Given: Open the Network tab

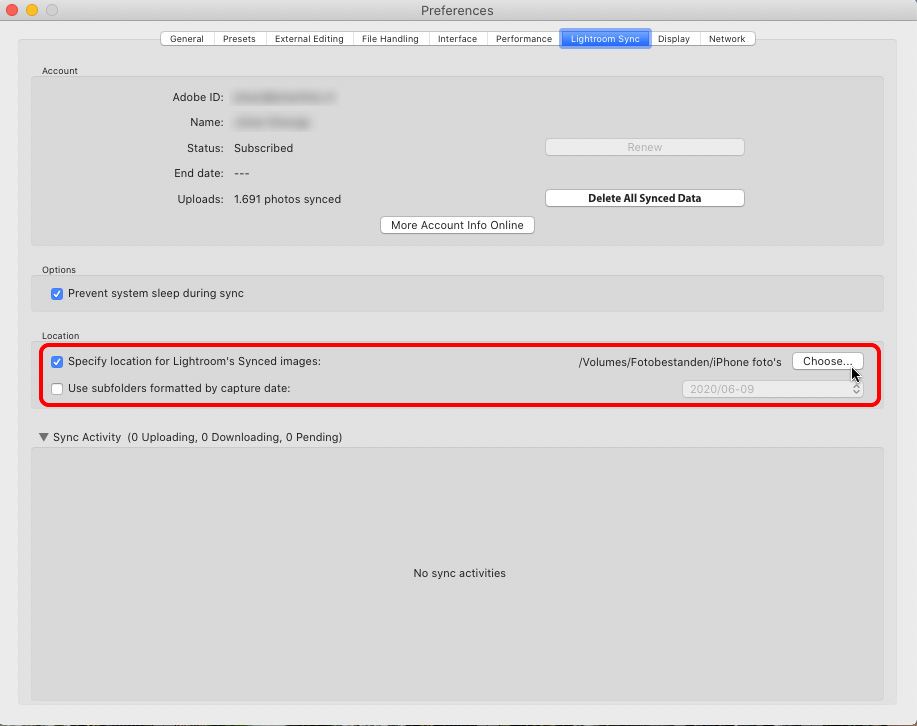Looking at the screenshot, I should click(727, 38).
